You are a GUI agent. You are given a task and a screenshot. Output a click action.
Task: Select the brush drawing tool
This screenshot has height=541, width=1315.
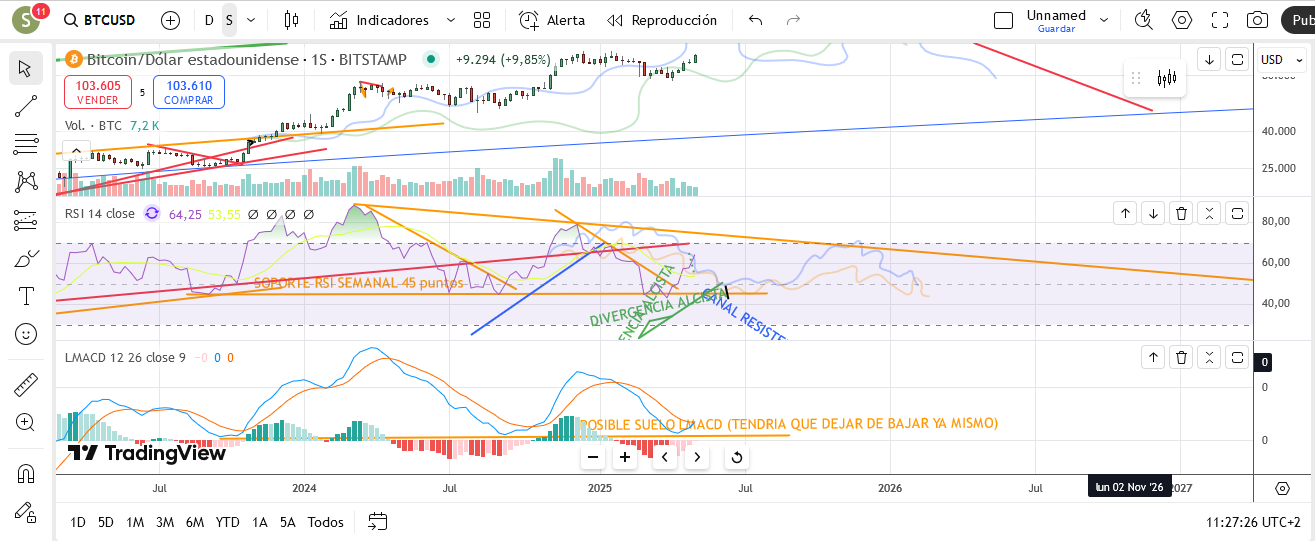pyautogui.click(x=26, y=258)
